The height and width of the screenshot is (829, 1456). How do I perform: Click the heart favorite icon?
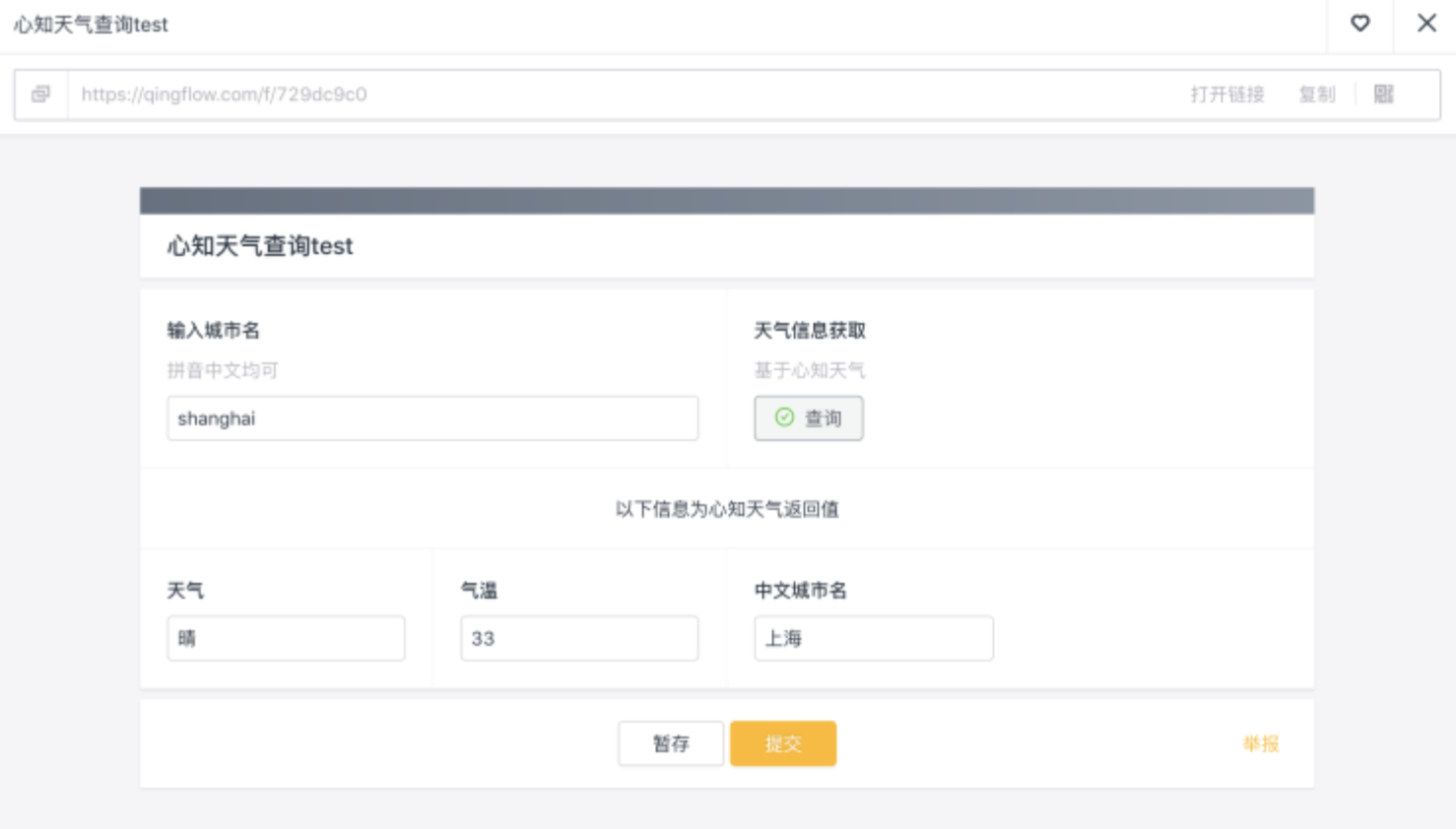(x=1359, y=24)
